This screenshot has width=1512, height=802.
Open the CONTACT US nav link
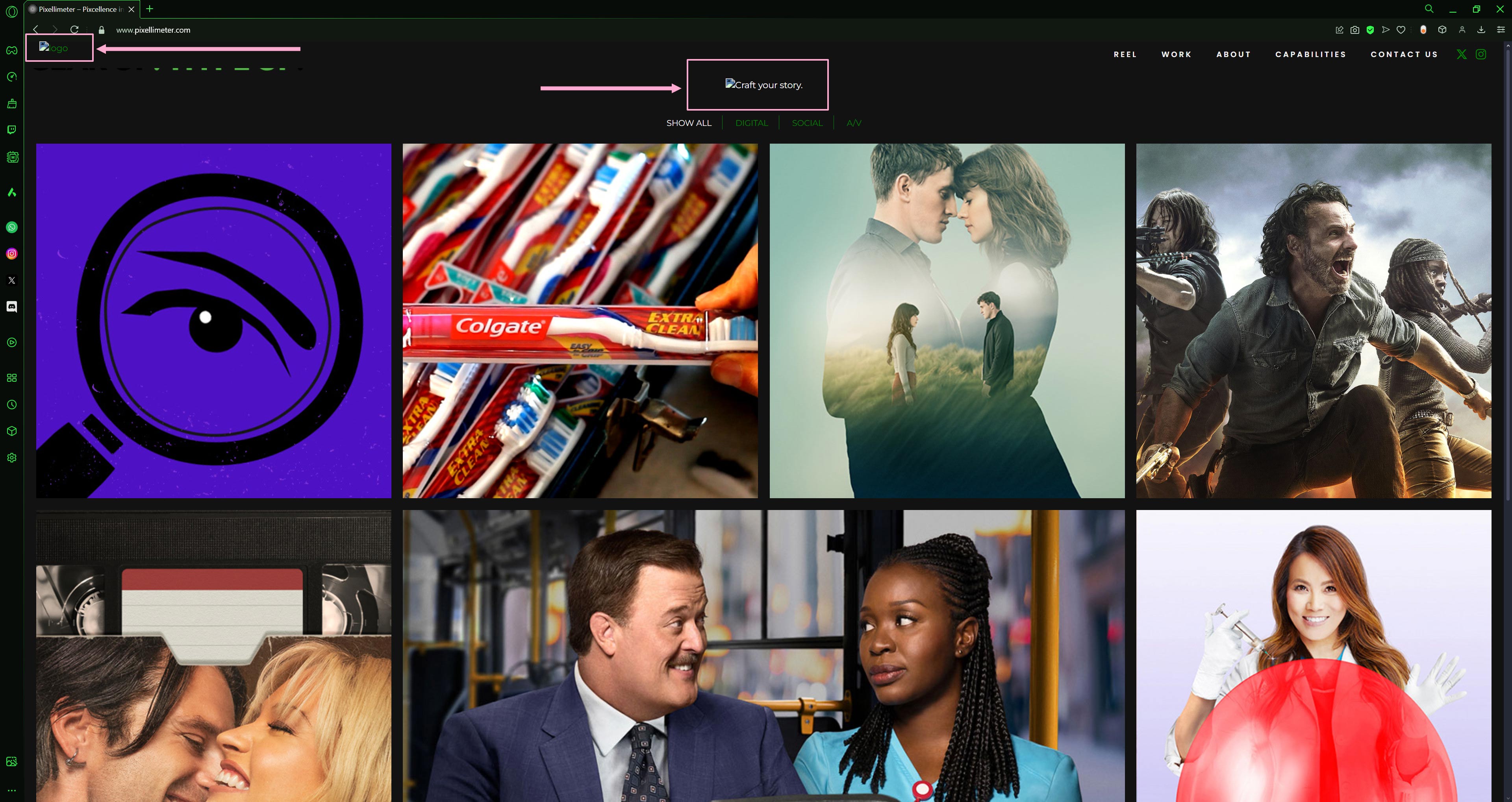coord(1404,55)
